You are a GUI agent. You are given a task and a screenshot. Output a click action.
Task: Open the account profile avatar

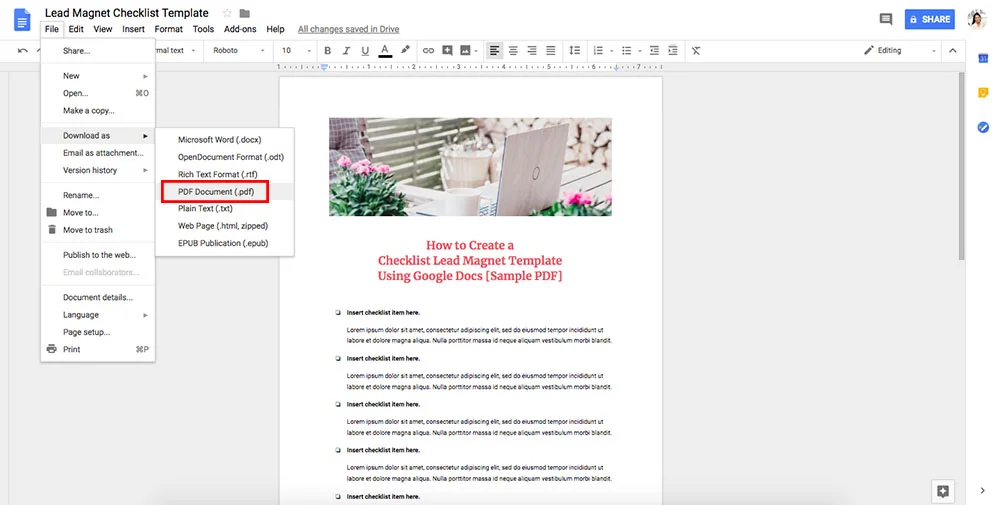tap(977, 19)
